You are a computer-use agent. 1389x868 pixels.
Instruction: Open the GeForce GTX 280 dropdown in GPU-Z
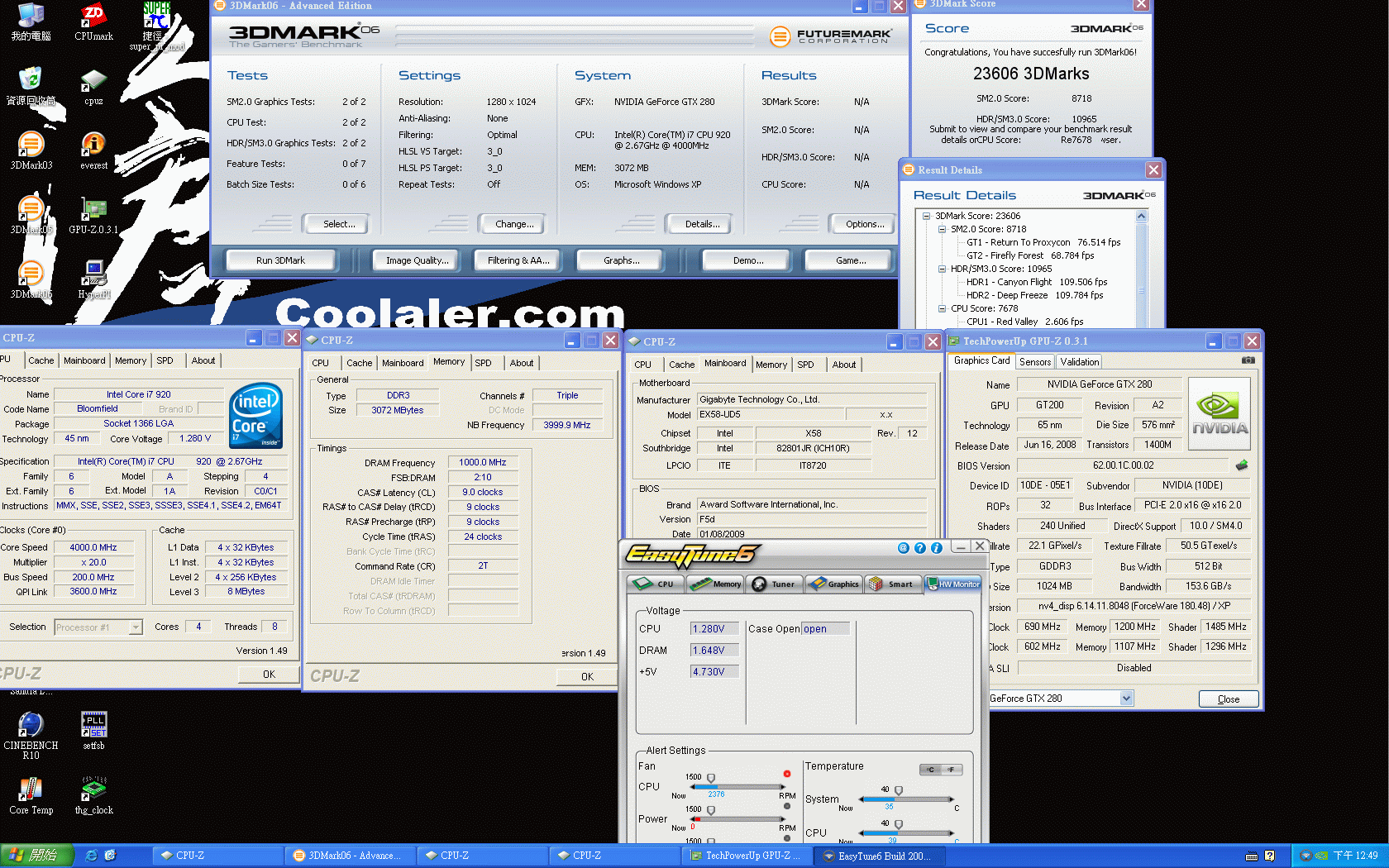[1126, 699]
